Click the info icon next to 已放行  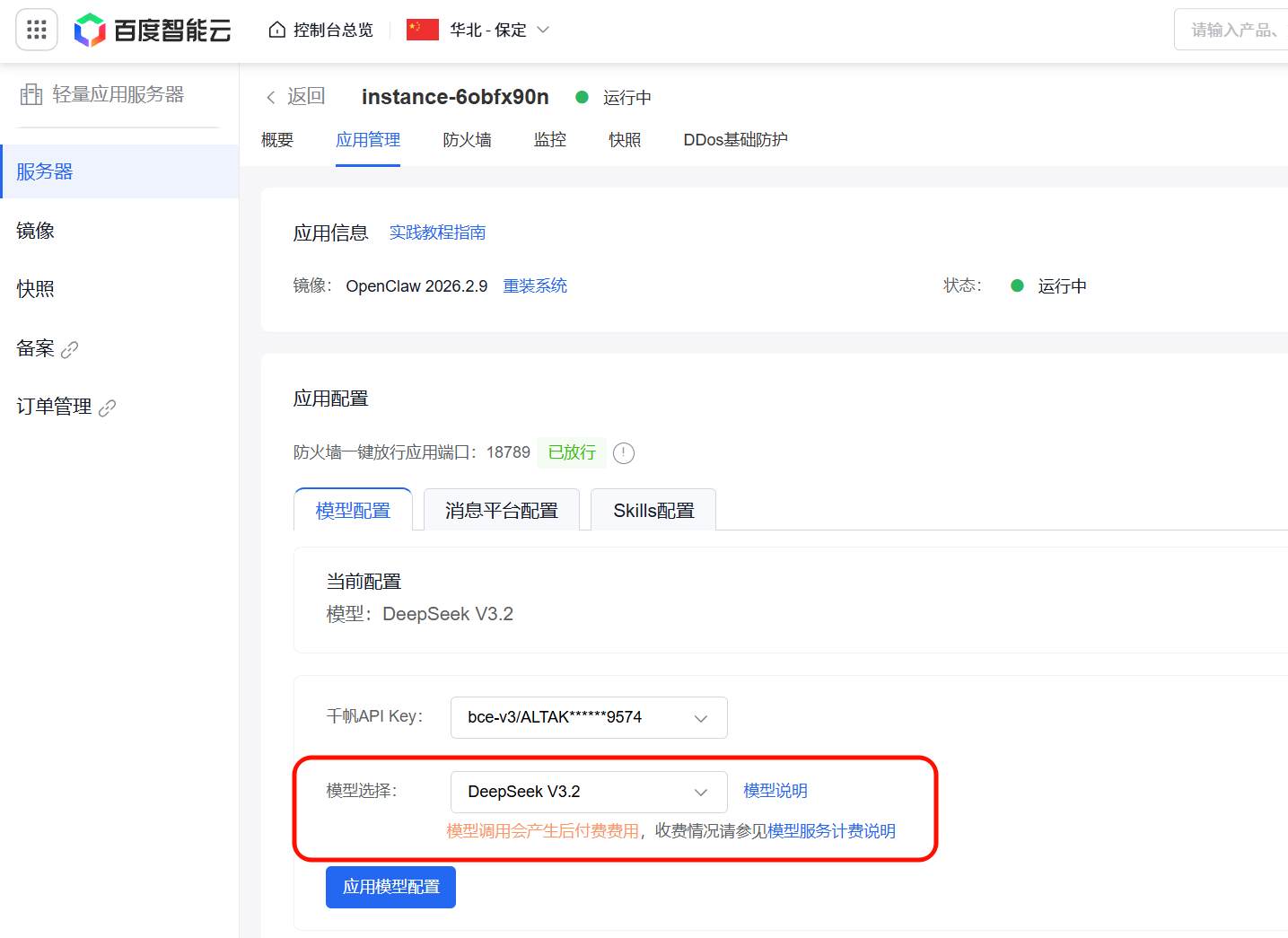pyautogui.click(x=623, y=453)
